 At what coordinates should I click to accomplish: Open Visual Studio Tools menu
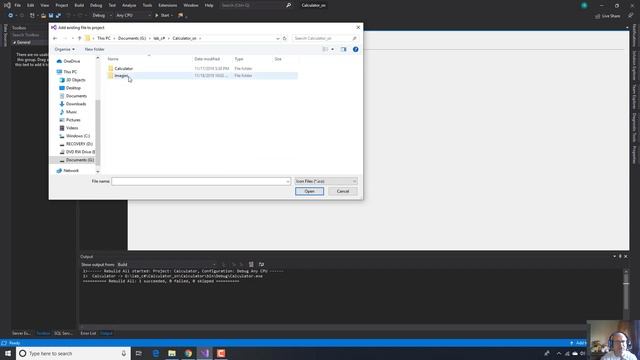click(x=147, y=5)
